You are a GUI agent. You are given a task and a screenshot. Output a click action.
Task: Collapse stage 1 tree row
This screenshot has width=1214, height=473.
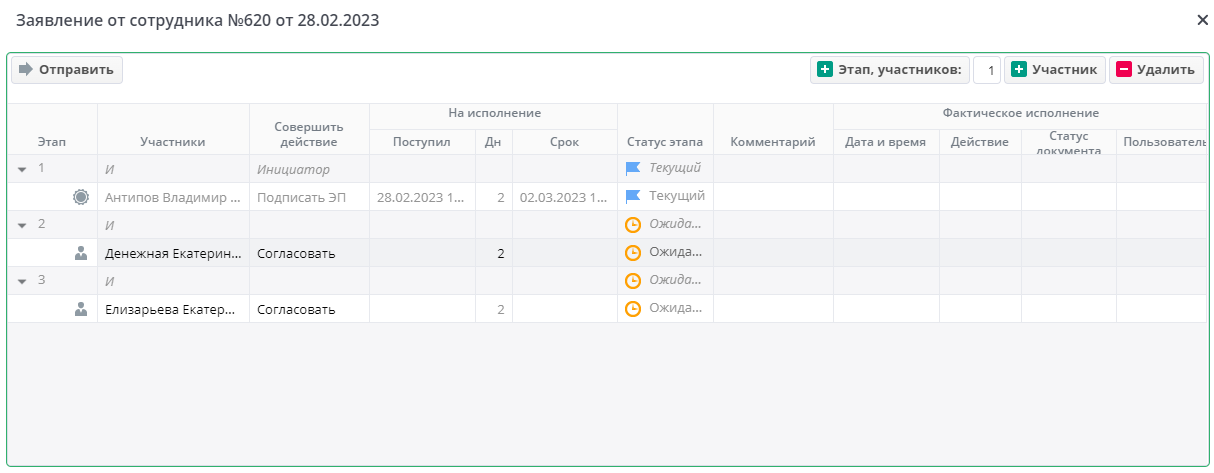(22, 169)
